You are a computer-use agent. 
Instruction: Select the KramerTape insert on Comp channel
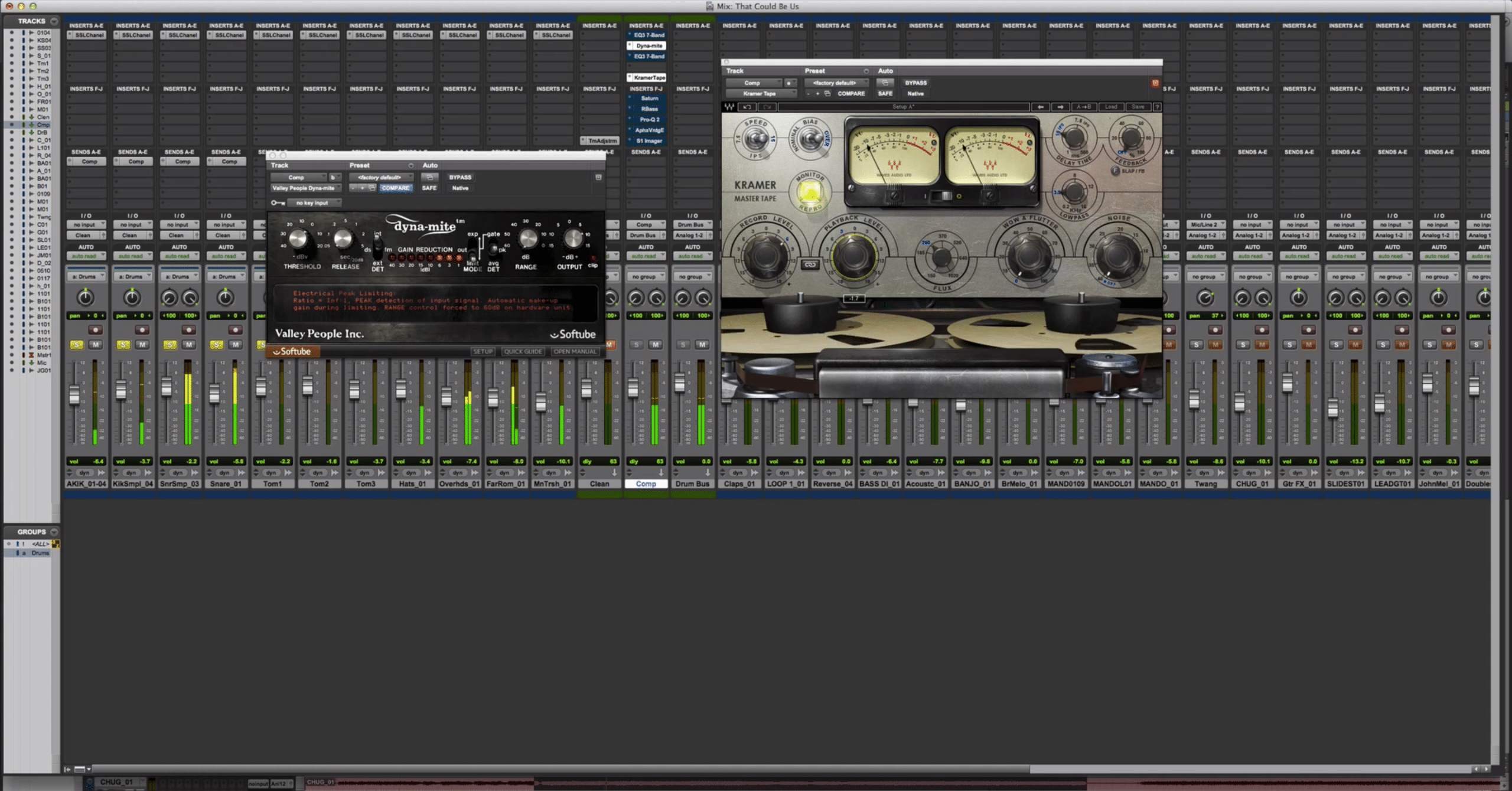(647, 77)
